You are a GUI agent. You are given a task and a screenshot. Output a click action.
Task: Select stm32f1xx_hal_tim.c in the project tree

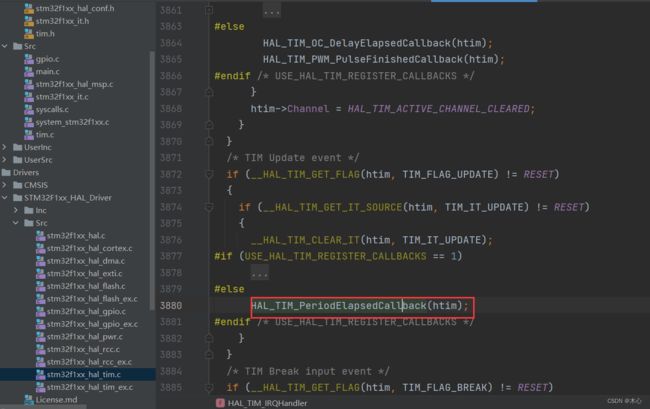(78, 374)
